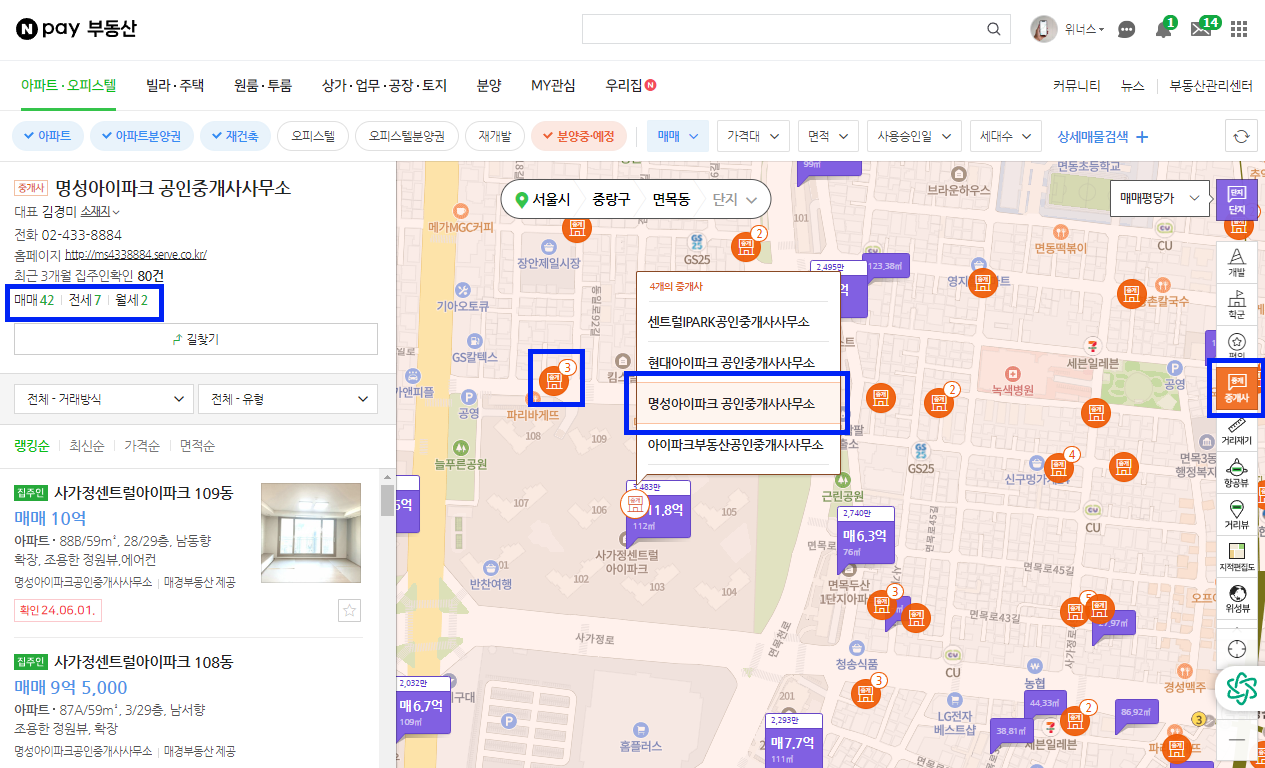Click the zoom out minus button
Image resolution: width=1265 pixels, height=768 pixels.
click(x=1237, y=739)
